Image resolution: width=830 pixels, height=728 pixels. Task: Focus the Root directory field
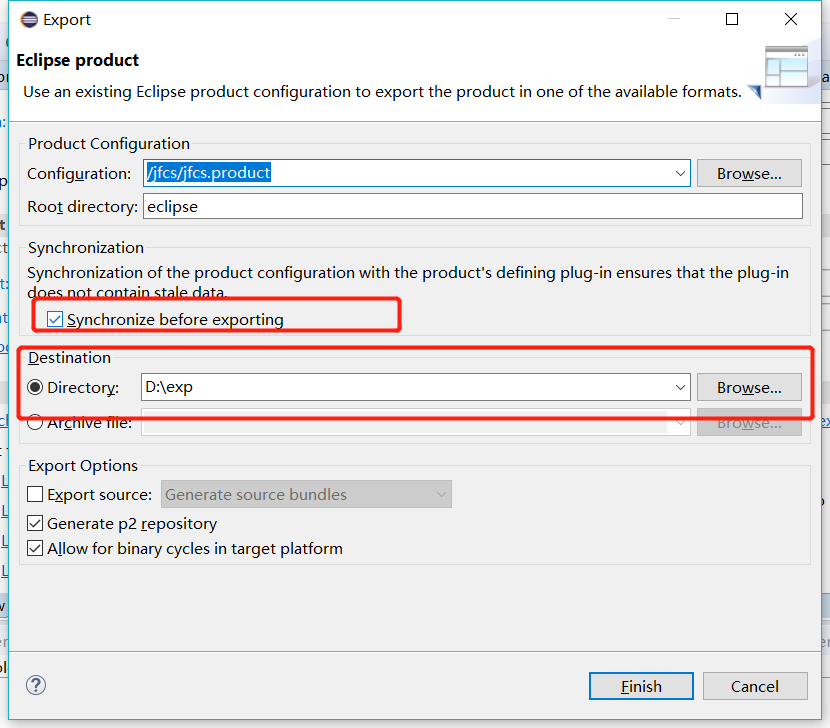473,206
